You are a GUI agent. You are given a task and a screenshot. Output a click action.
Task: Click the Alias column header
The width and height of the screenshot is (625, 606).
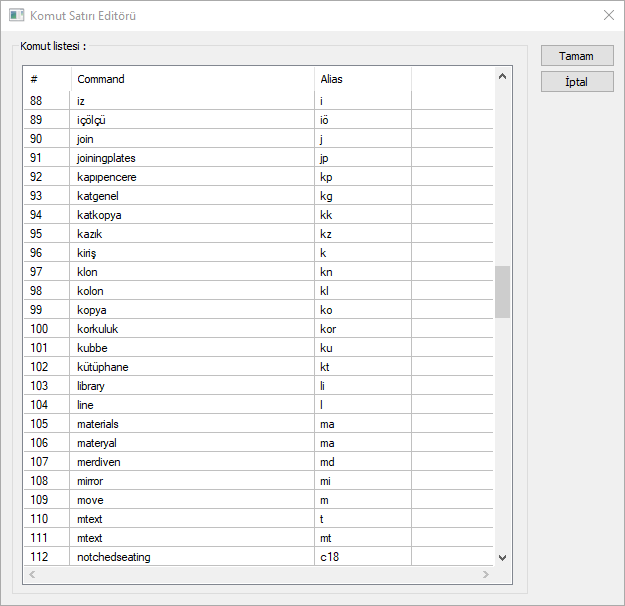coord(362,79)
